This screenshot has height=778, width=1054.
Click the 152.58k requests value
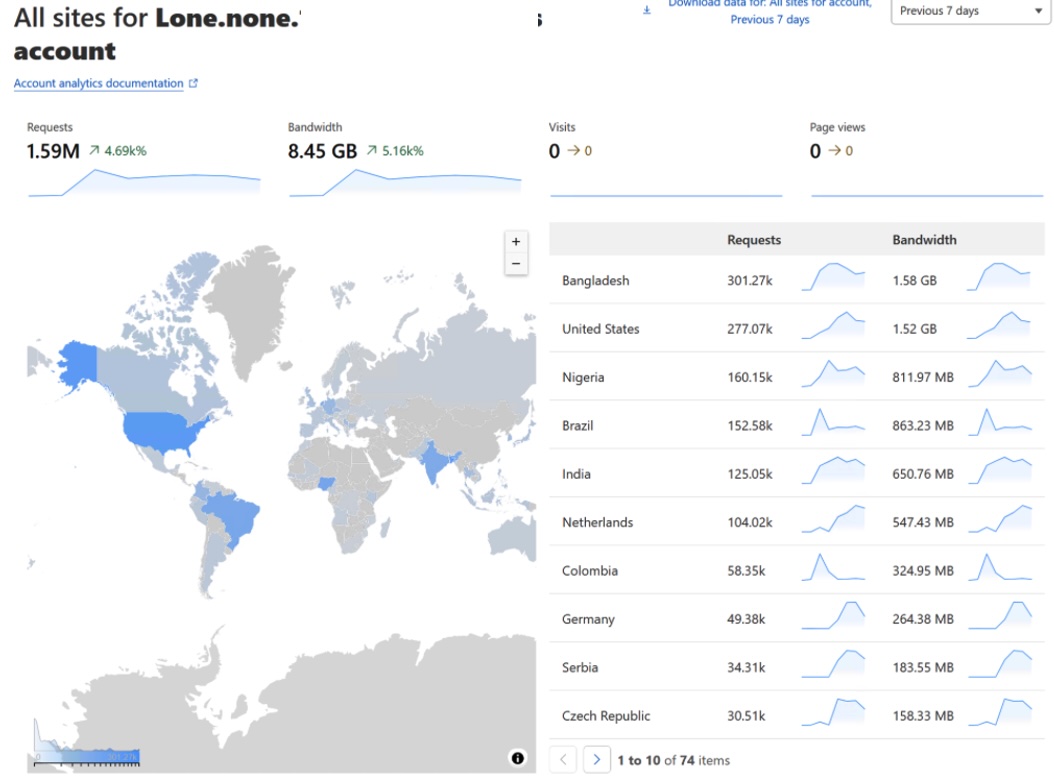tap(749, 426)
